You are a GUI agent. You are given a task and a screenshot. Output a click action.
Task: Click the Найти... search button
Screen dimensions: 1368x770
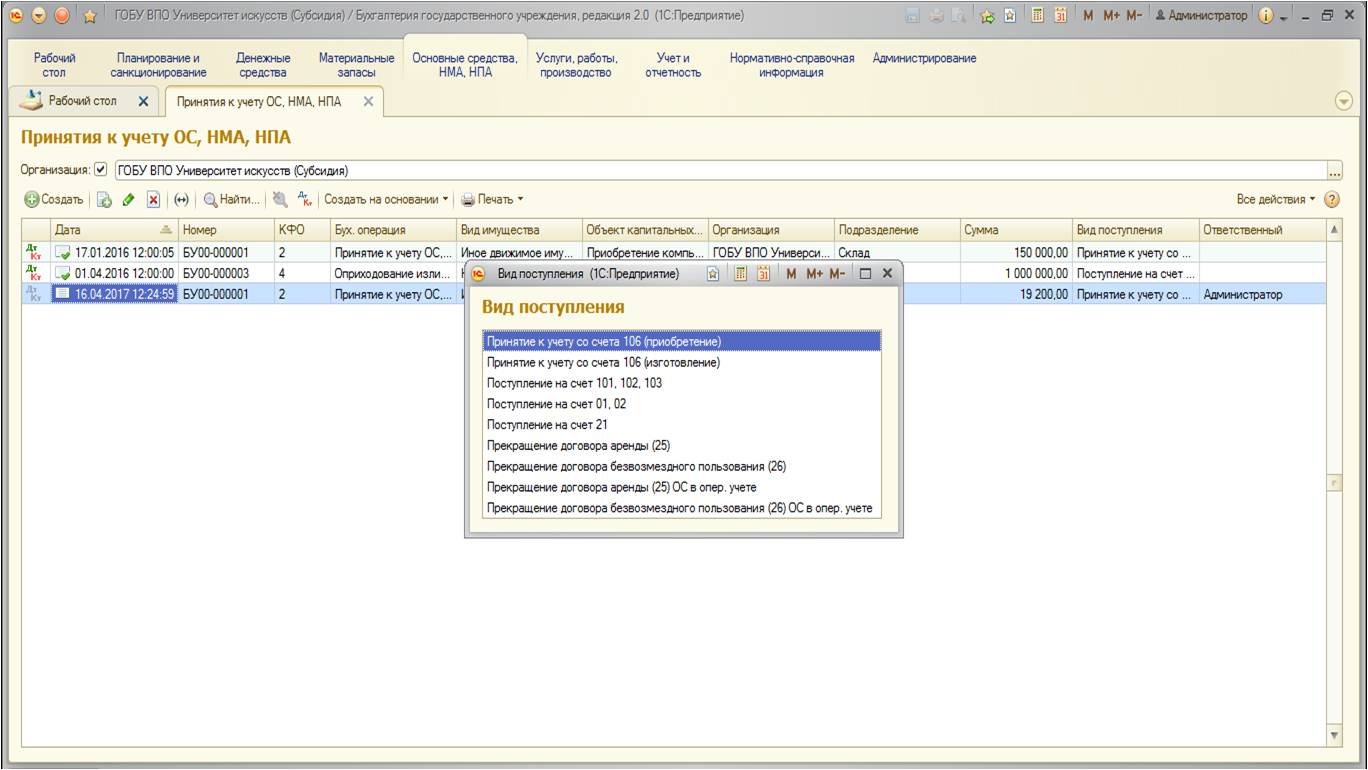point(232,200)
